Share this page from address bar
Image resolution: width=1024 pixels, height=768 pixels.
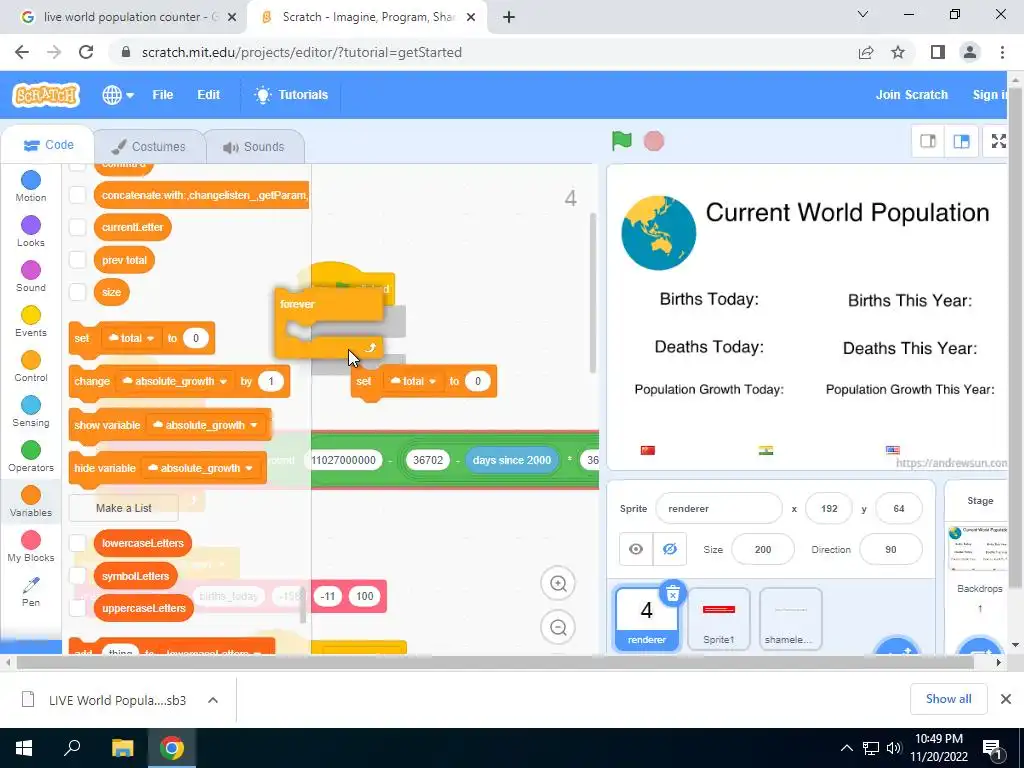pyautogui.click(x=866, y=52)
